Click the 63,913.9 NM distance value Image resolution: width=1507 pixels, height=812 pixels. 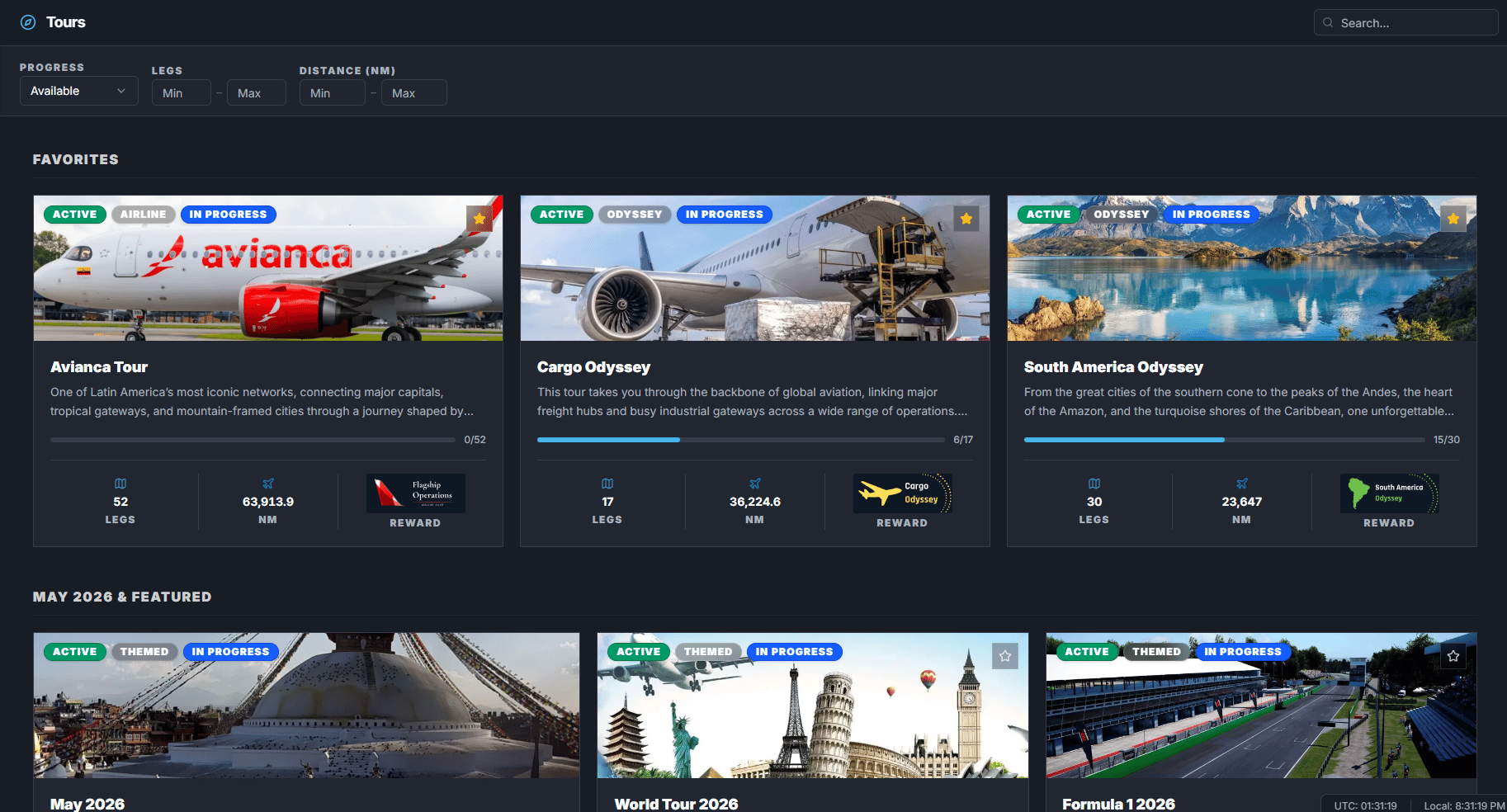coord(268,502)
